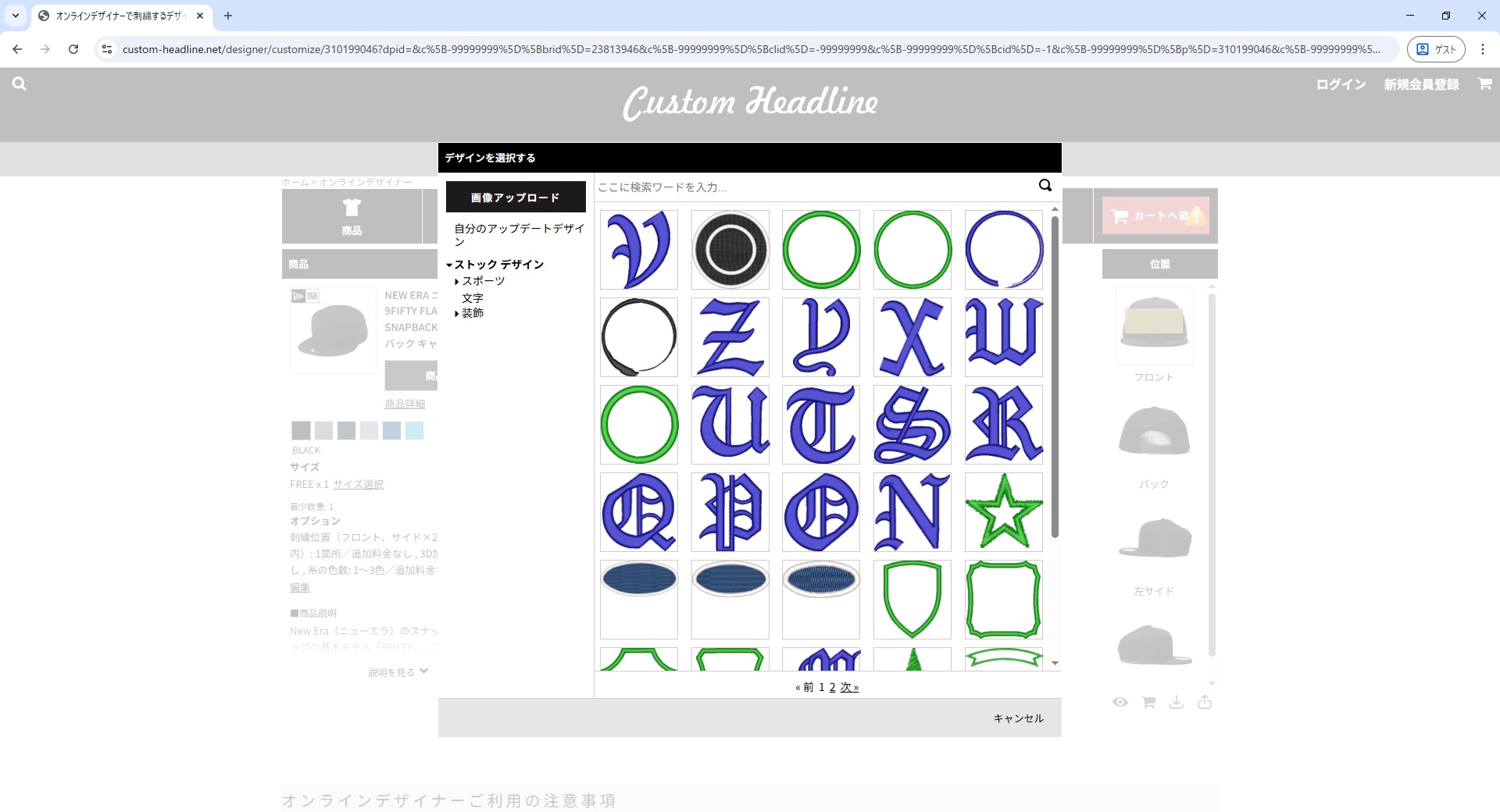Click the scroll down arrow of design list

(x=1055, y=664)
